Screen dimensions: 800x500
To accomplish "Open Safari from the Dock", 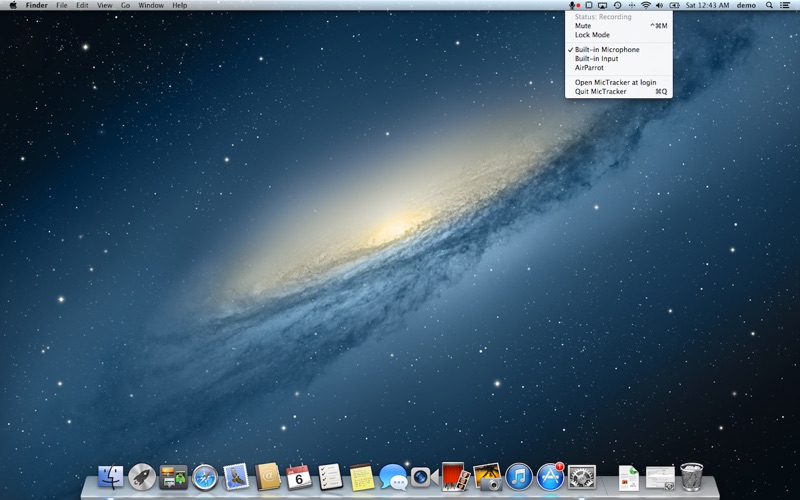I will coord(205,478).
